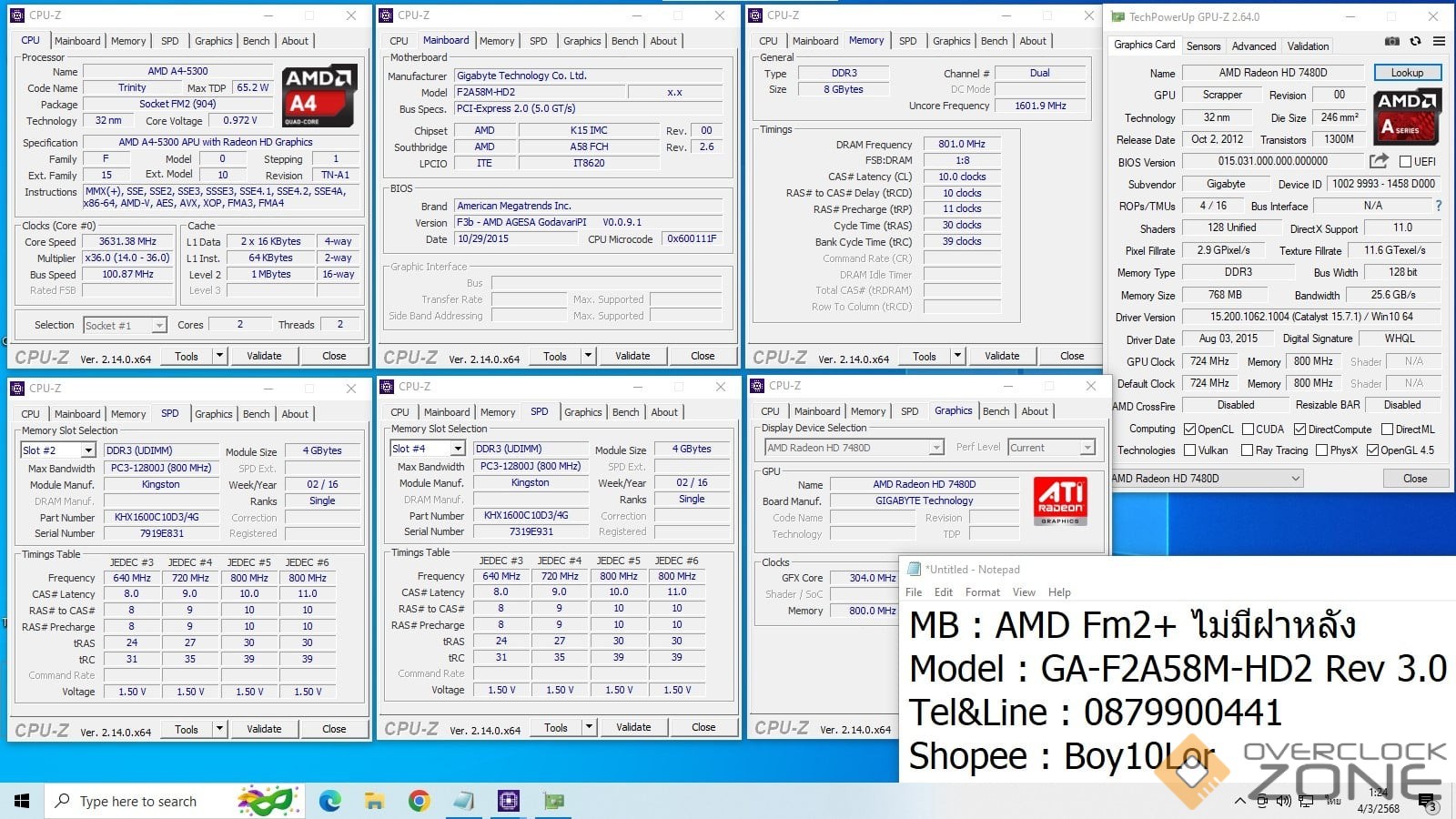Expand the Slot #2 memory slot dropdown
The height and width of the screenshot is (819, 1456).
pyautogui.click(x=88, y=450)
